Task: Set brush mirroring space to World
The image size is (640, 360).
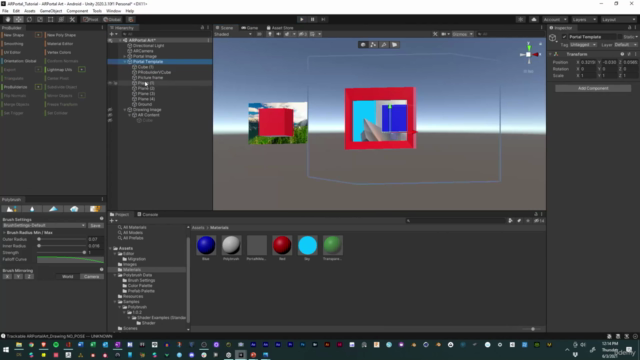Action: tap(67, 277)
